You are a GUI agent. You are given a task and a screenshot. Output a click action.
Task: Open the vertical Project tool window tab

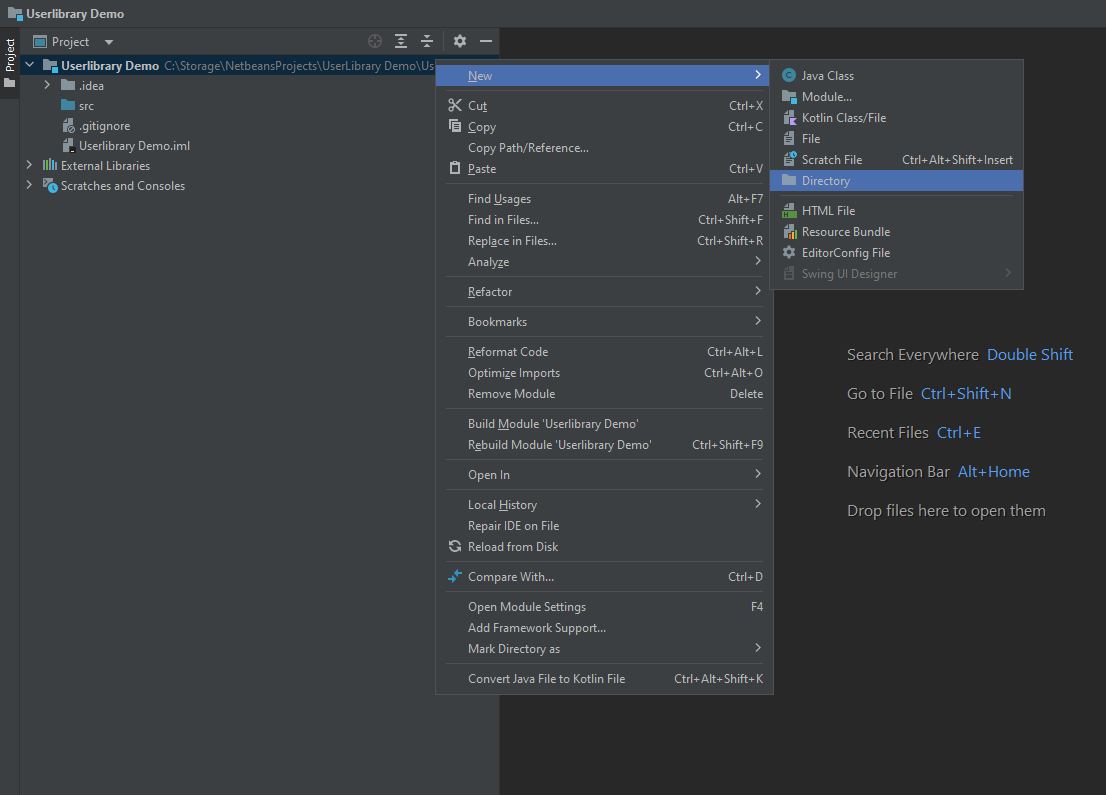10,64
